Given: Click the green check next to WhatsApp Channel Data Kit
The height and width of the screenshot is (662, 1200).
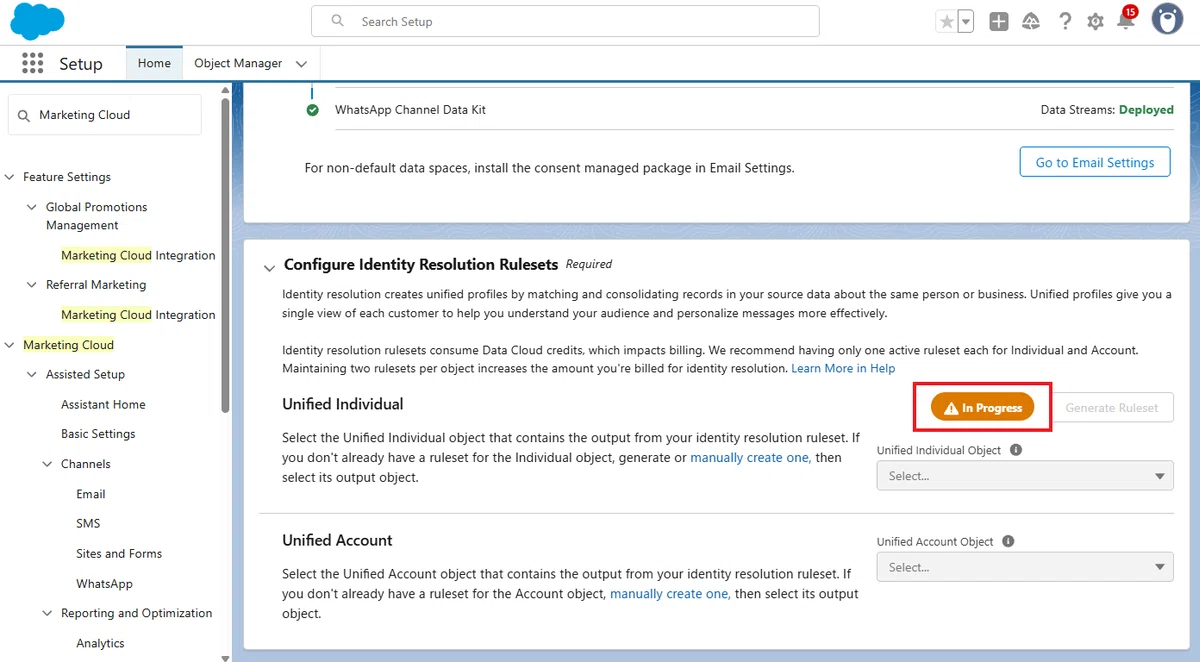Looking at the screenshot, I should [x=313, y=110].
